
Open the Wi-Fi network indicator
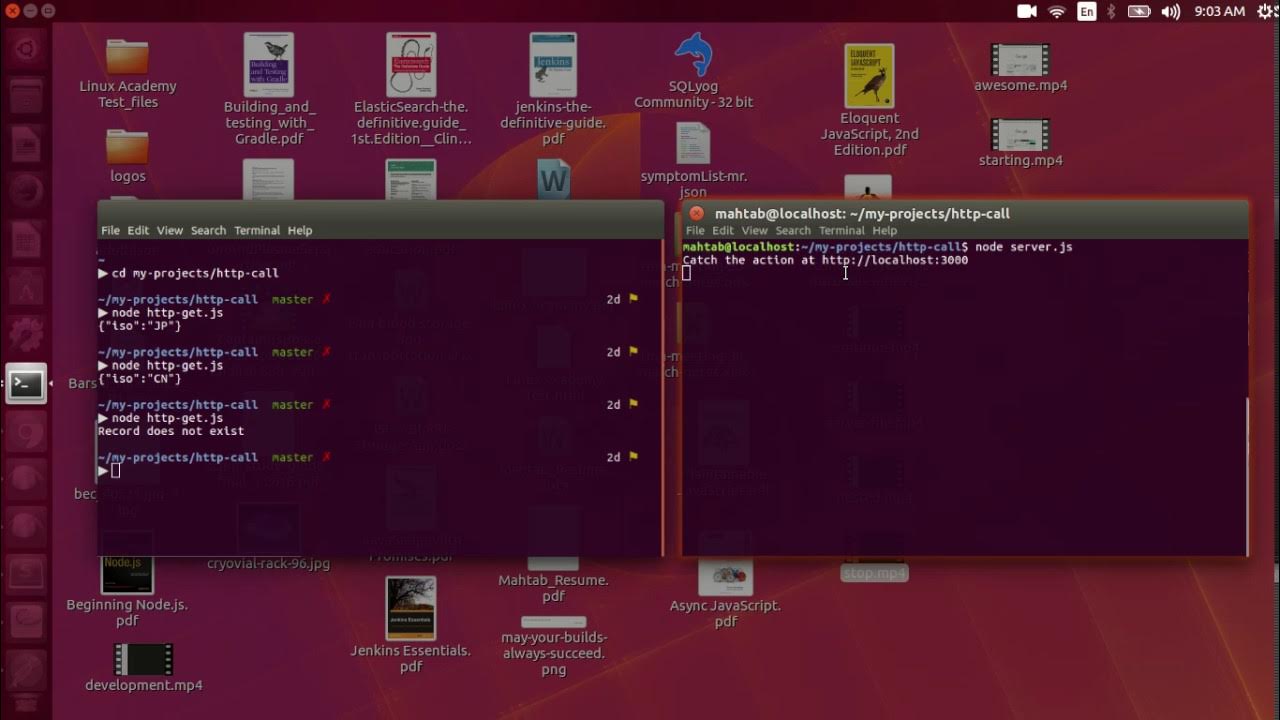pyautogui.click(x=1057, y=11)
